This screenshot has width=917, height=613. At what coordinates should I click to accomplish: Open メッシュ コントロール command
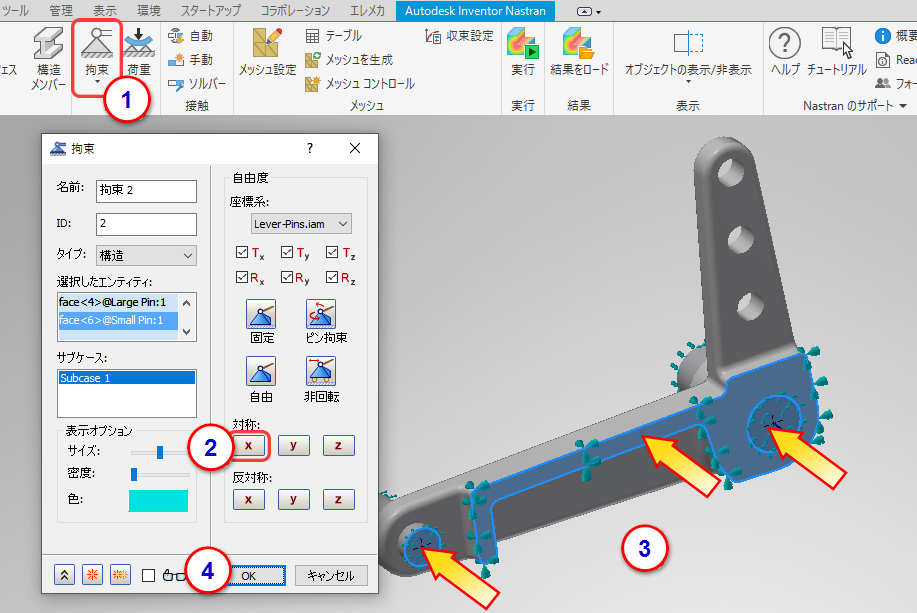coord(360,84)
